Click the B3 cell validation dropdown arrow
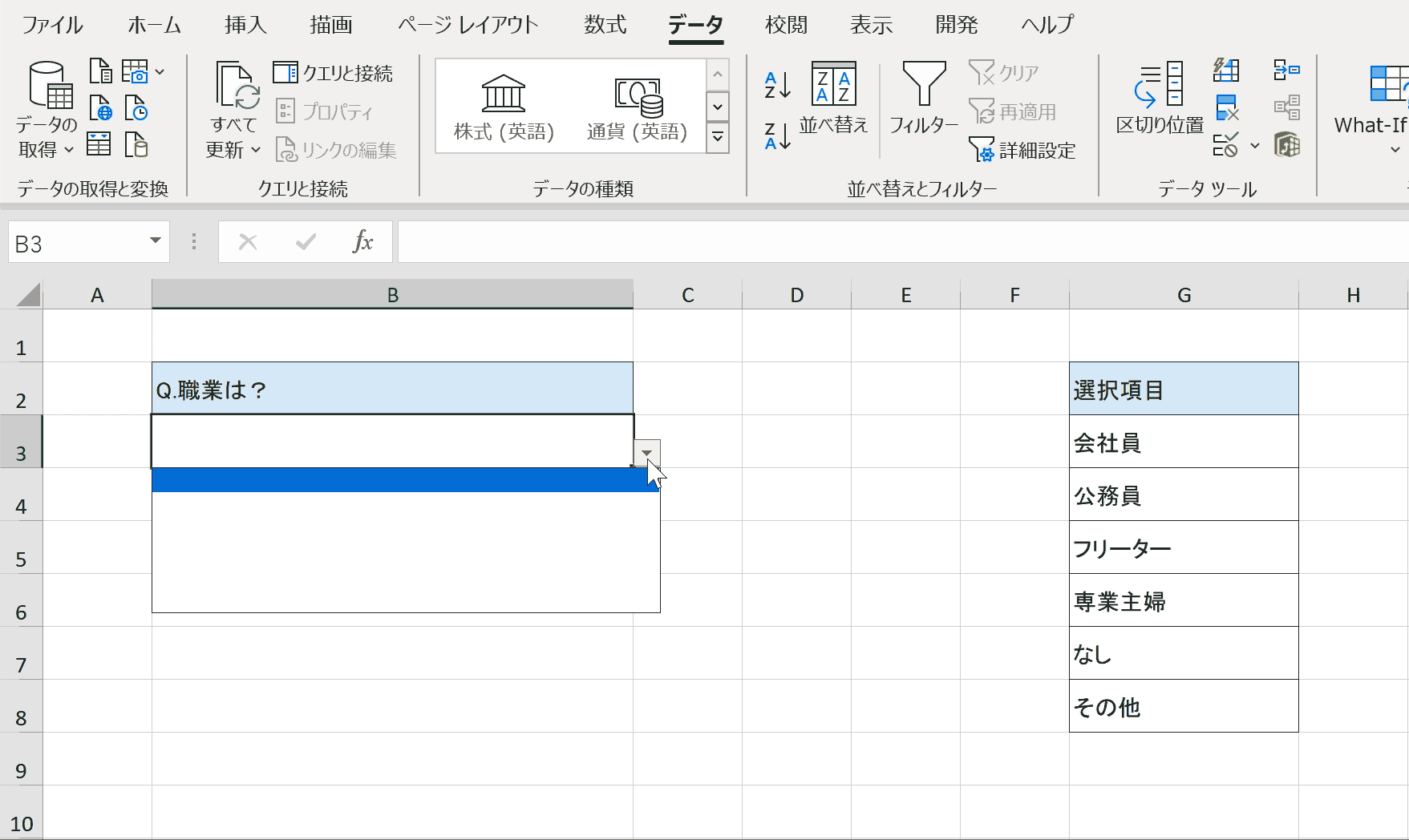 [x=647, y=453]
